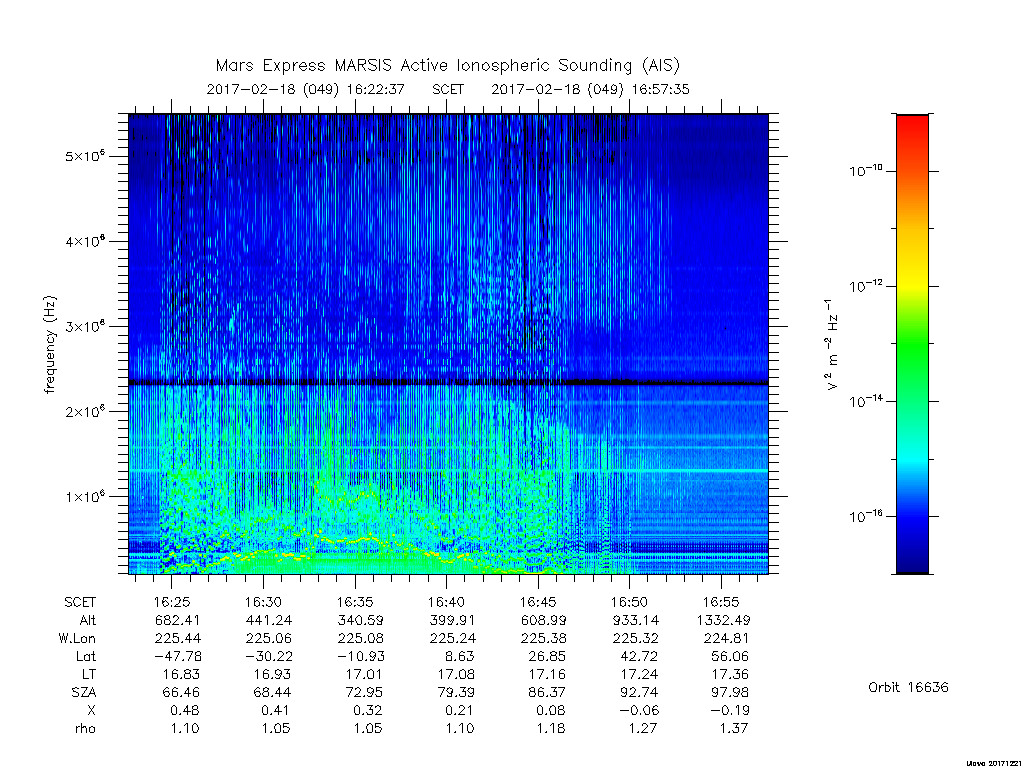Click time tick '16:55'
This screenshot has width=1024, height=768.
coord(721,602)
